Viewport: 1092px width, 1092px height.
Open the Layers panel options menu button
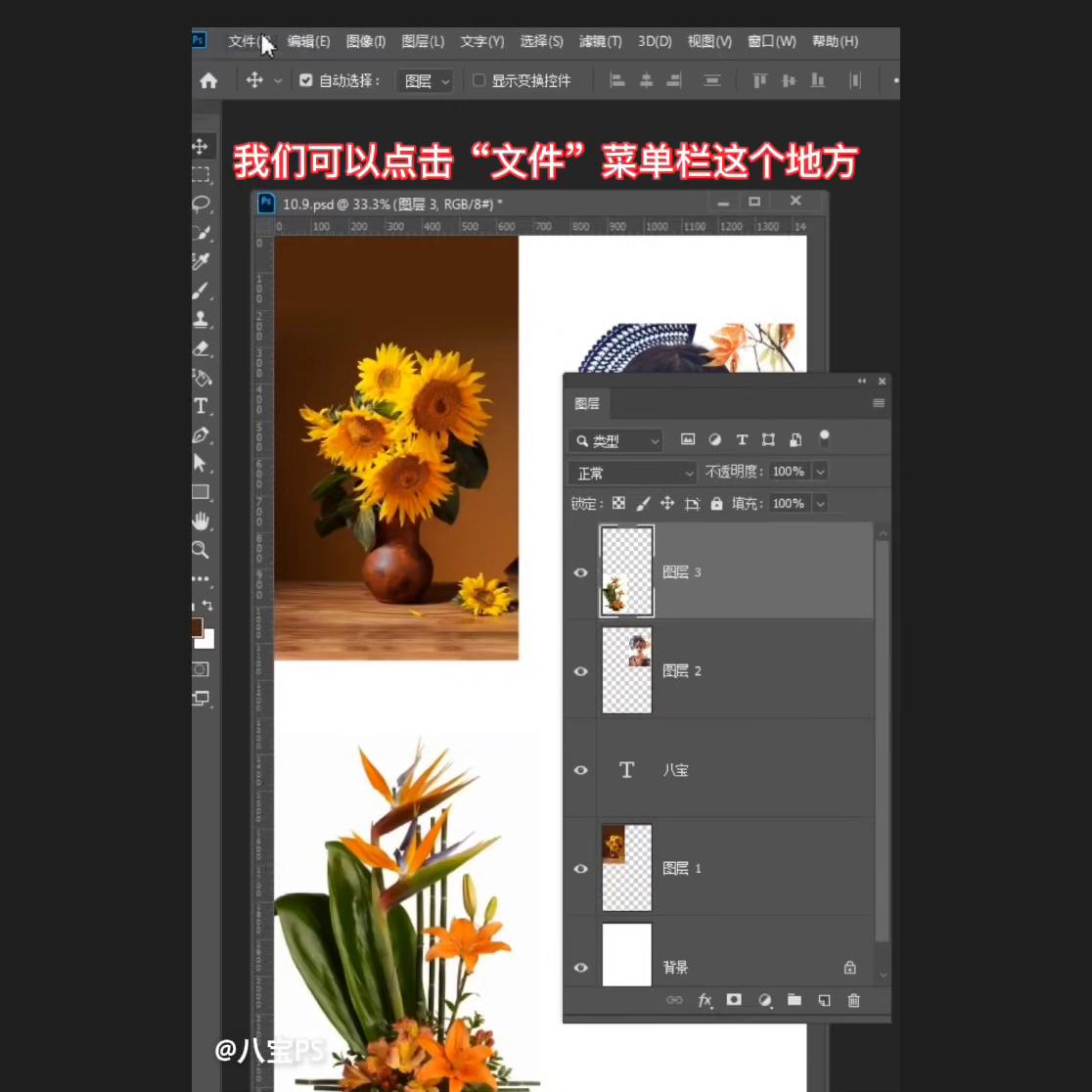tap(879, 403)
